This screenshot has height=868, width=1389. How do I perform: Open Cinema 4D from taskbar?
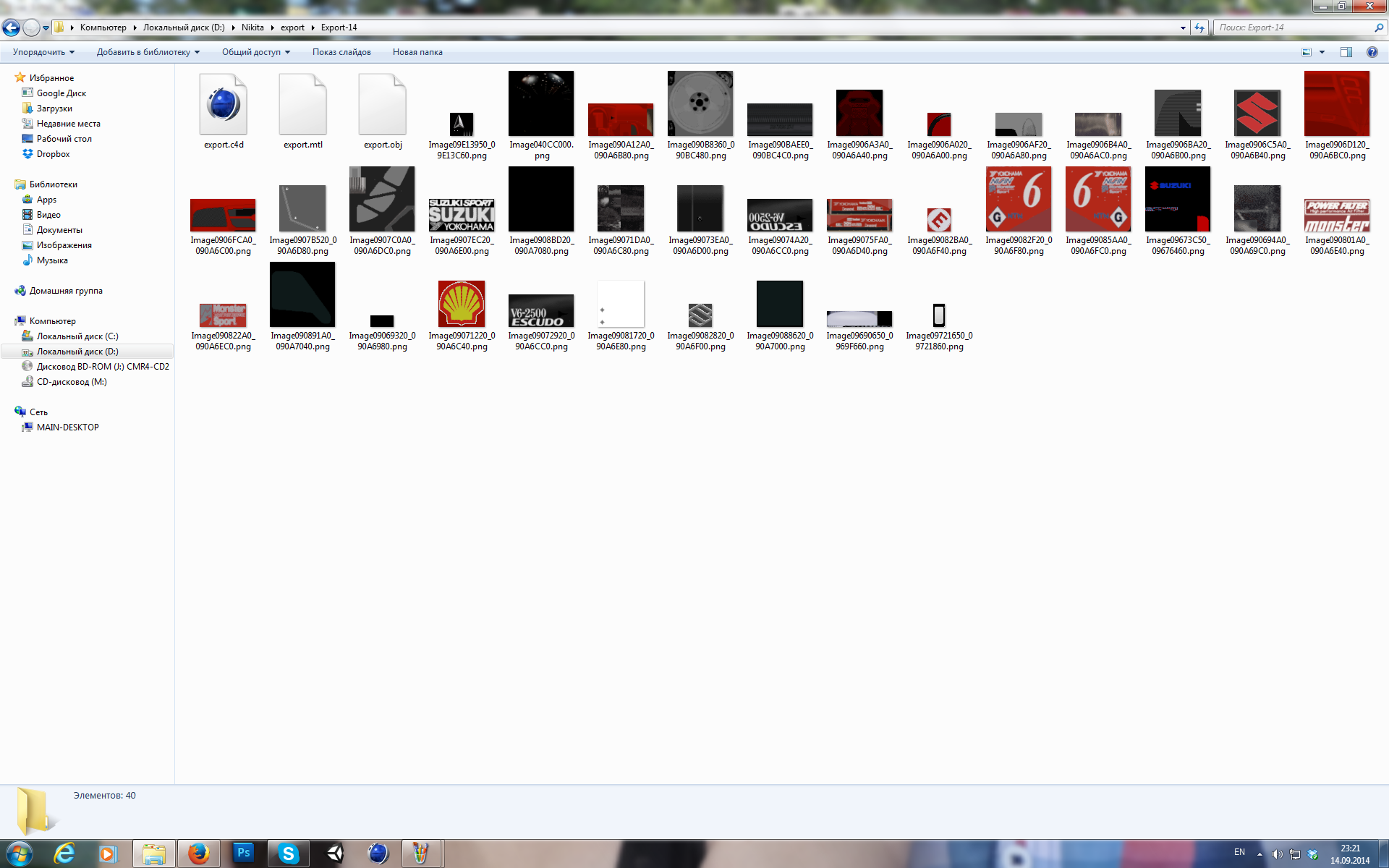pos(378,854)
